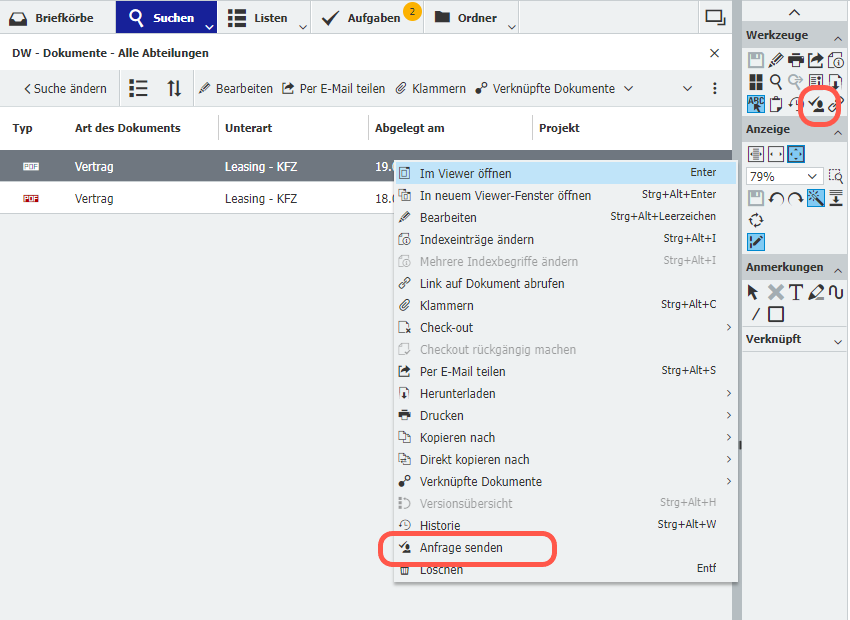Choose Anfrage senden from context menu
Screen dimensions: 850x620
(461, 548)
